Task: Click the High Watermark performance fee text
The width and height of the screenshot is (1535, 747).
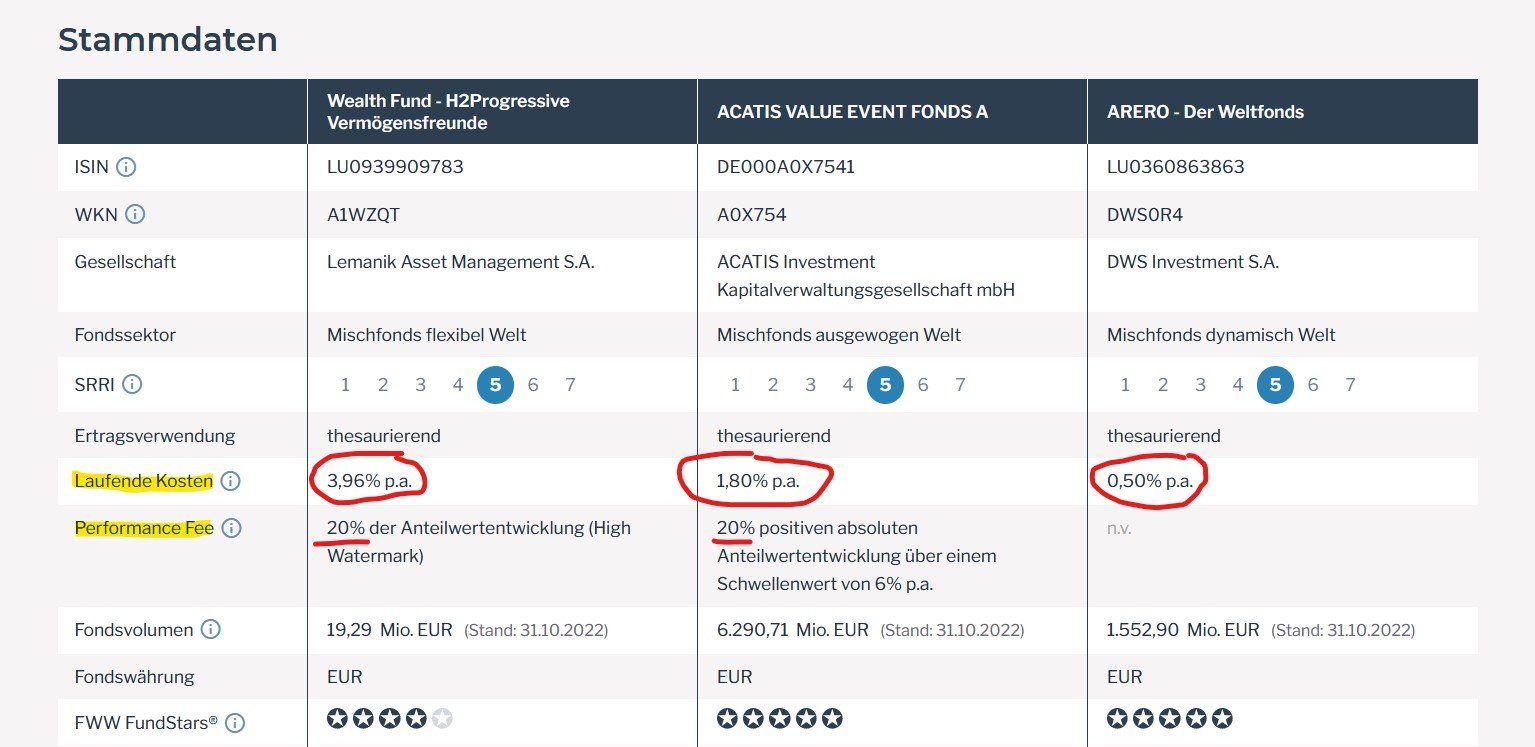Action: tap(479, 541)
